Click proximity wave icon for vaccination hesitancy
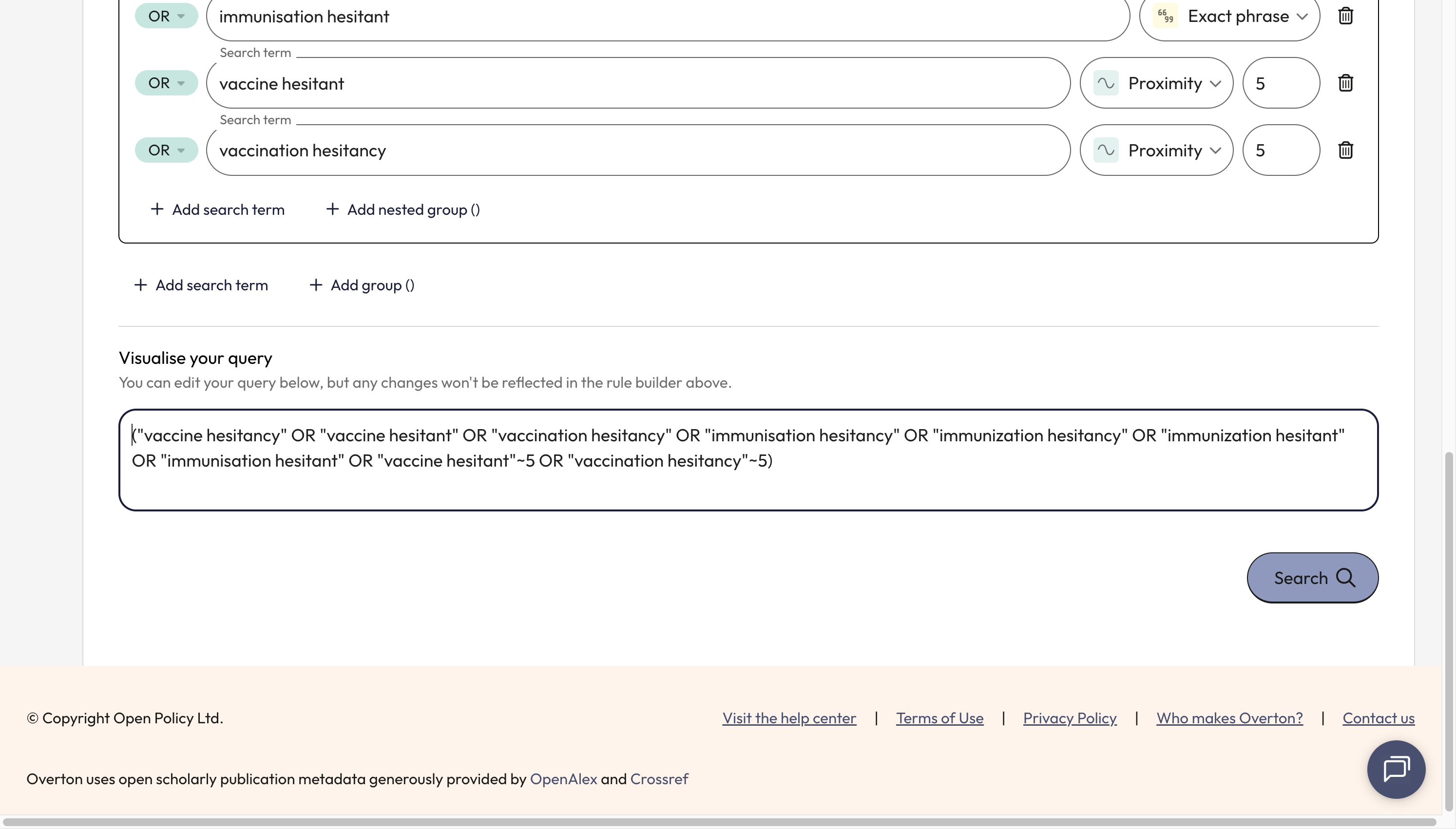Screen dimensions: 1456x829 point(1105,150)
